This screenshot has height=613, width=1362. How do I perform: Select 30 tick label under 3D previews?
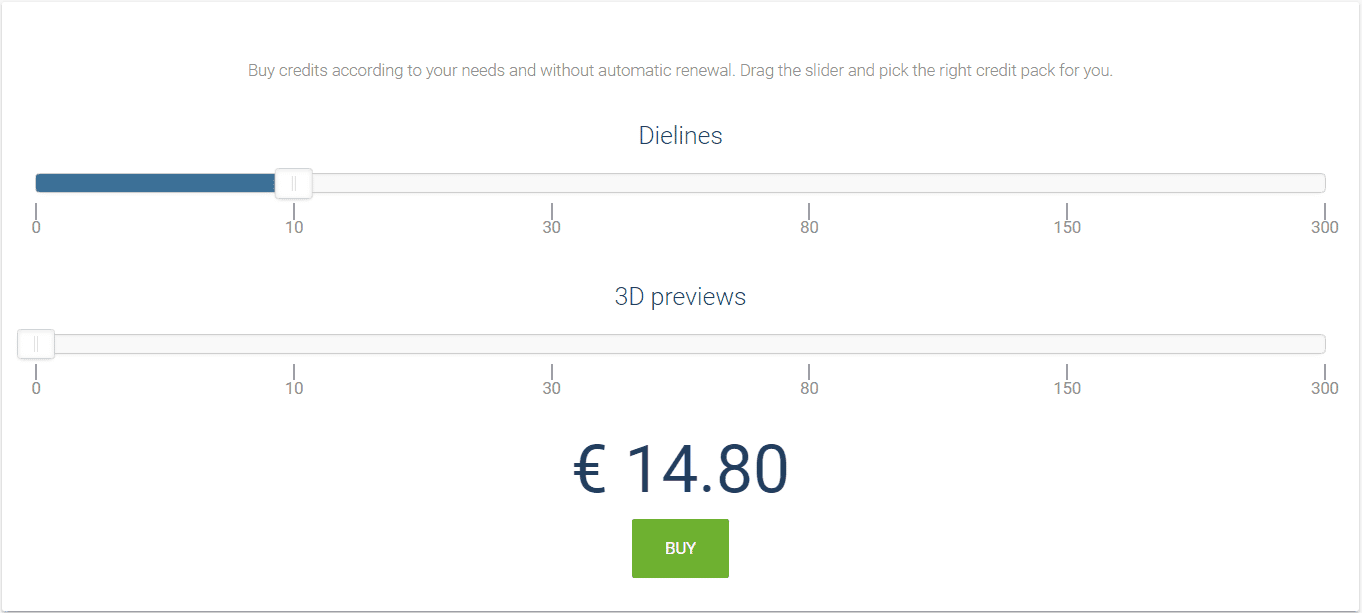pos(552,388)
